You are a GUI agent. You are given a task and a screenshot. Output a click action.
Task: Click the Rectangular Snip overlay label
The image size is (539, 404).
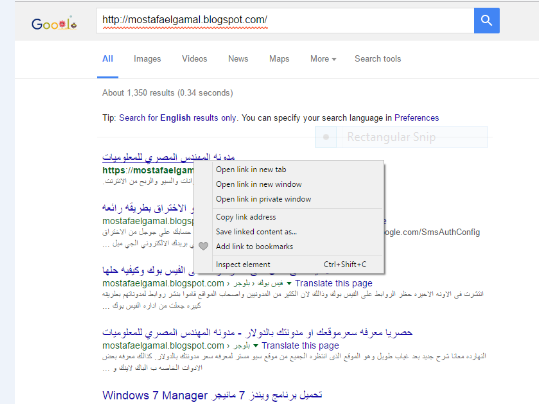click(x=391, y=137)
